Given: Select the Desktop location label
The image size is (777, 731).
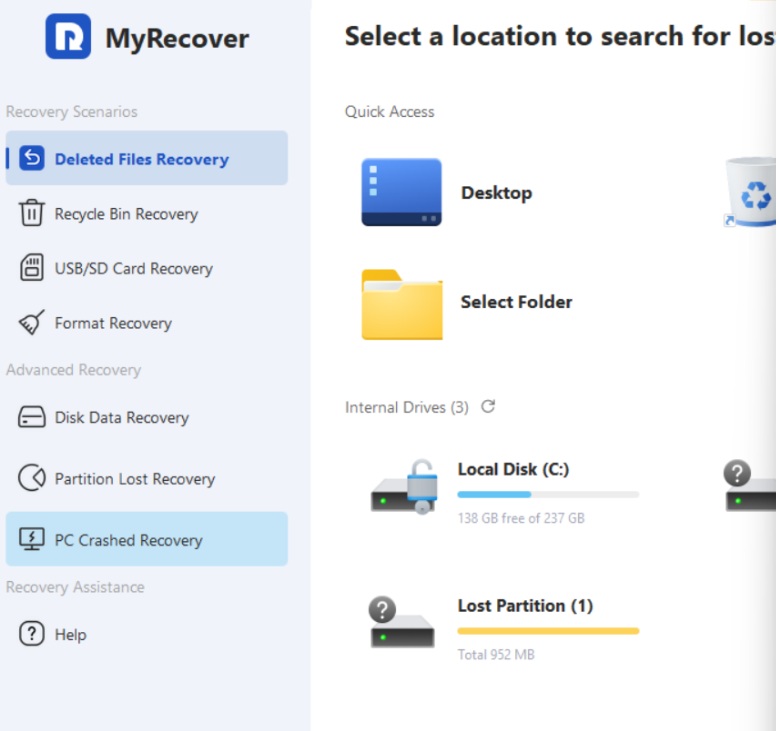Looking at the screenshot, I should pyautogui.click(x=497, y=193).
